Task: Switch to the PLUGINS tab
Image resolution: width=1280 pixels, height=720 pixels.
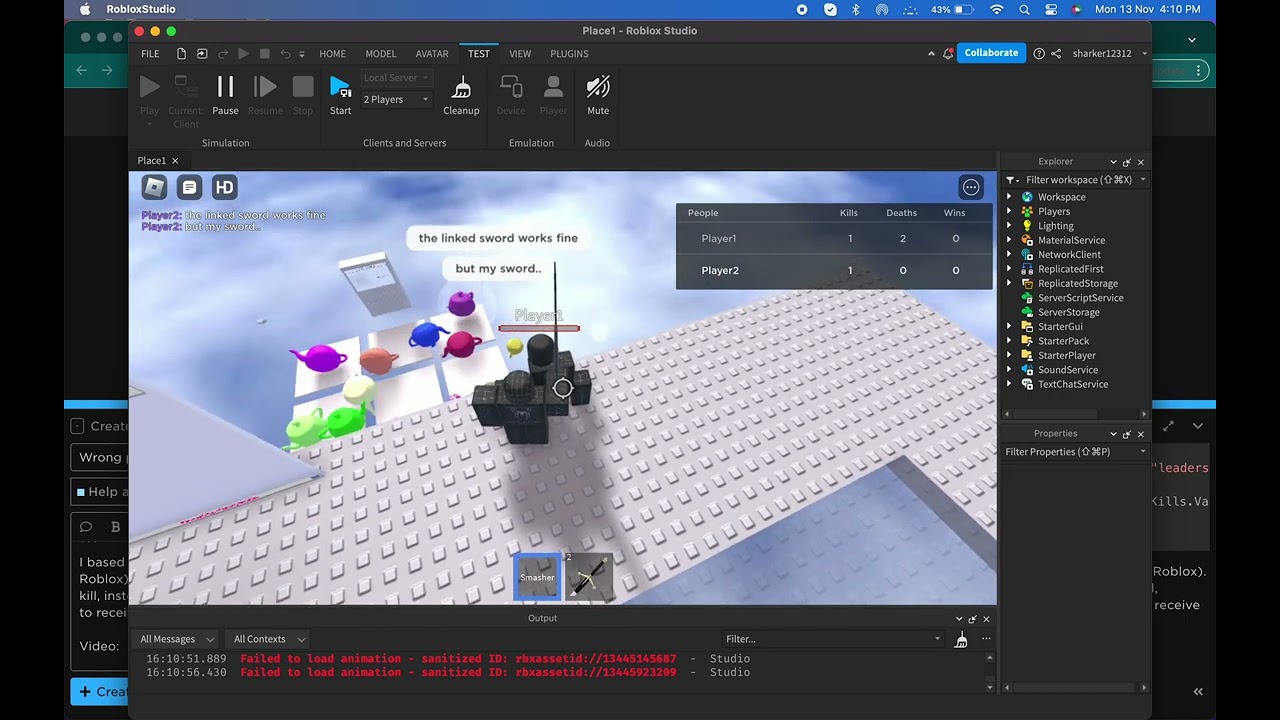Action: pyautogui.click(x=569, y=54)
